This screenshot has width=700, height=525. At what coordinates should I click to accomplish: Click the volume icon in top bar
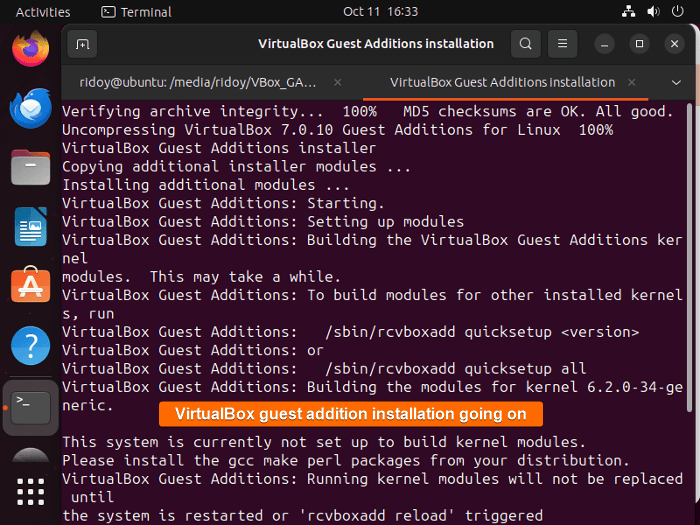[x=653, y=12]
